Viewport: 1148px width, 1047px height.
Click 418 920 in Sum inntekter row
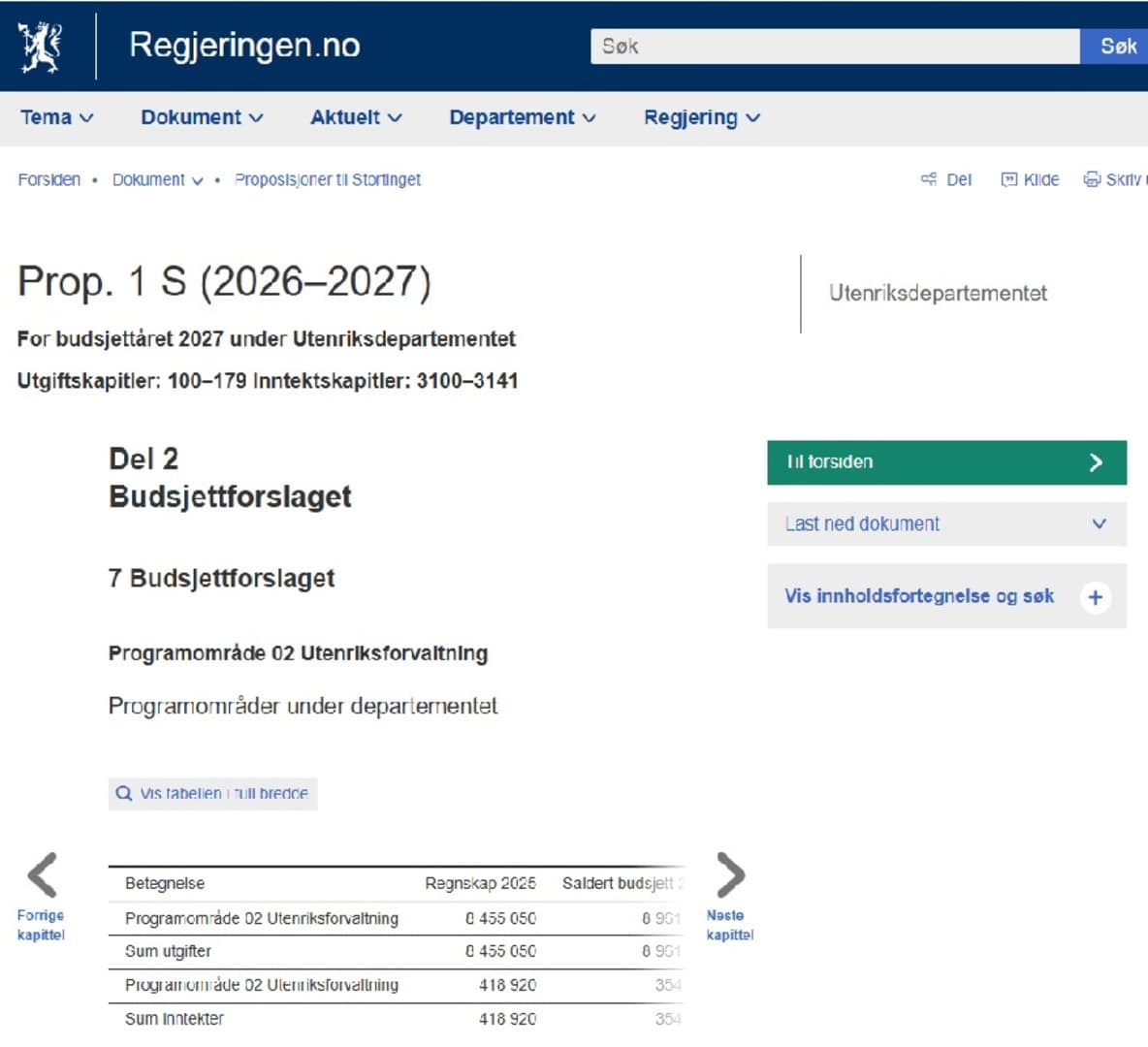pos(507,1019)
